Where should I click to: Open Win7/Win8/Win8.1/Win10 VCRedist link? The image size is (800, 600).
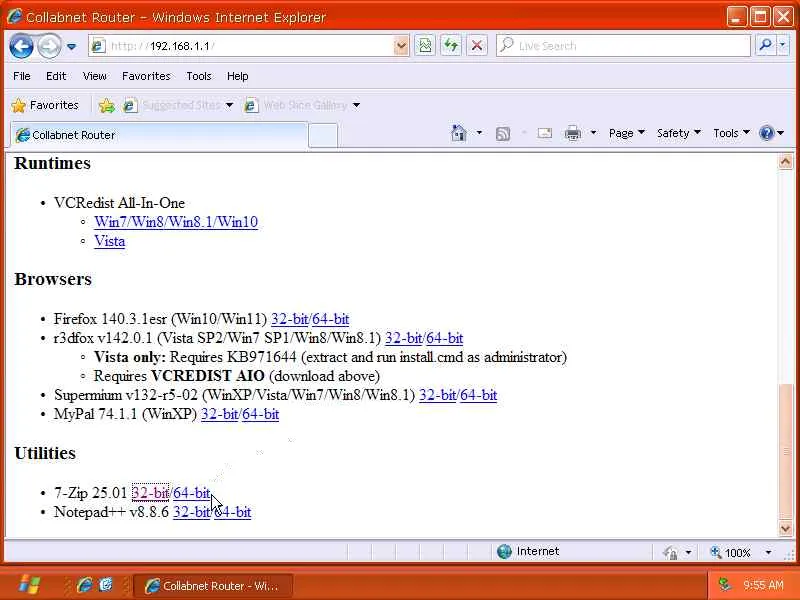(x=176, y=222)
